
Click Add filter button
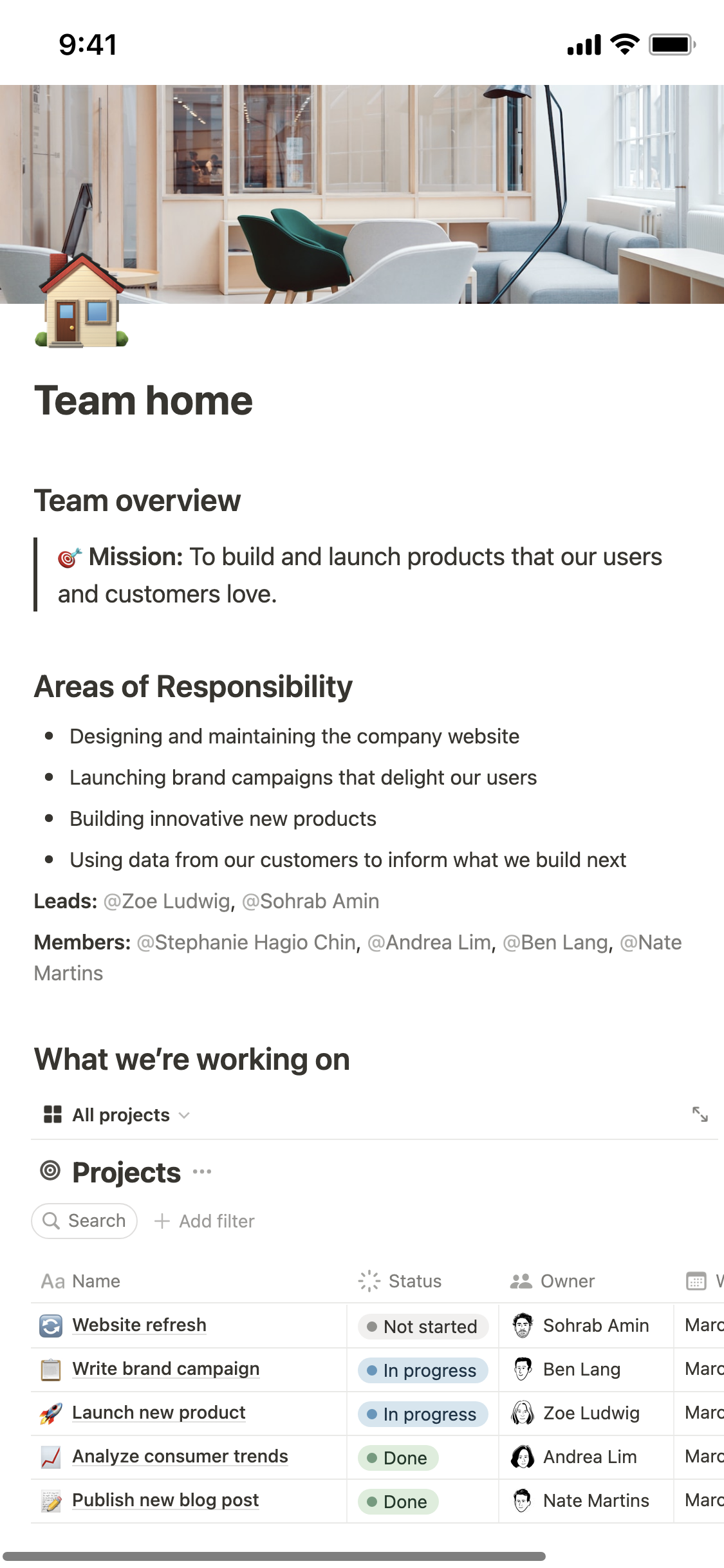coord(205,1221)
